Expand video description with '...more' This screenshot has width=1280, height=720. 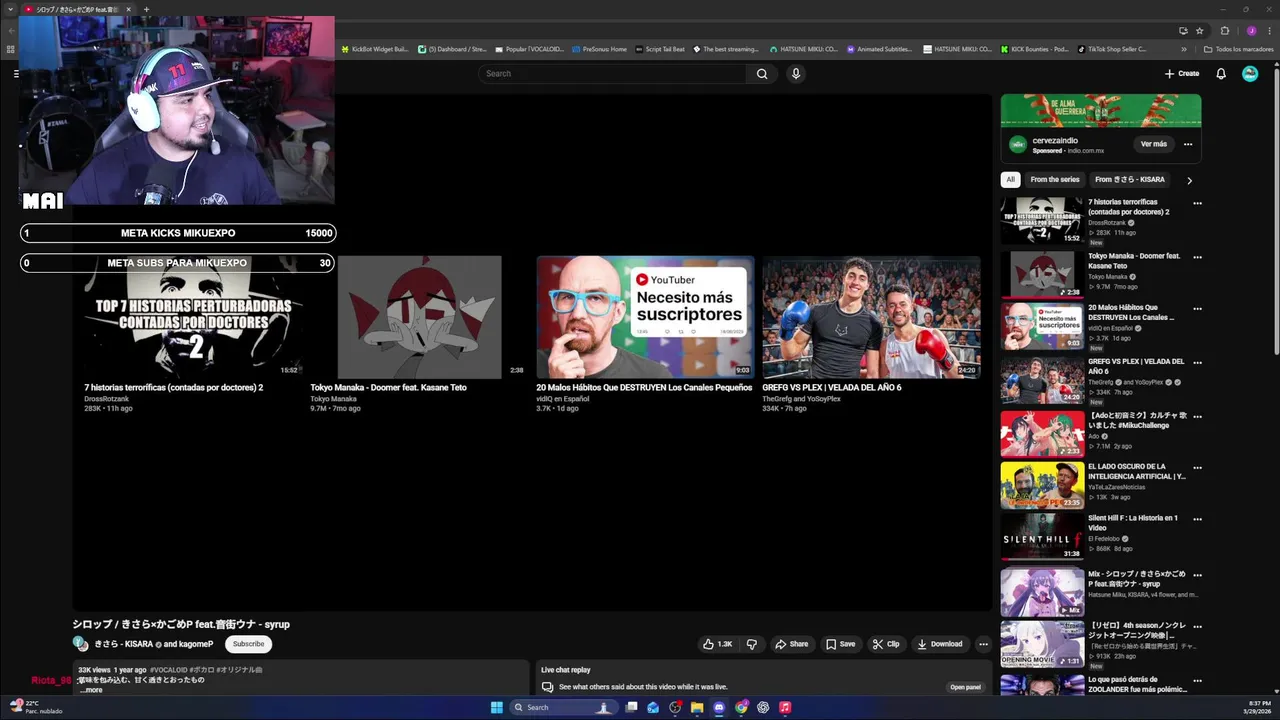[91, 690]
